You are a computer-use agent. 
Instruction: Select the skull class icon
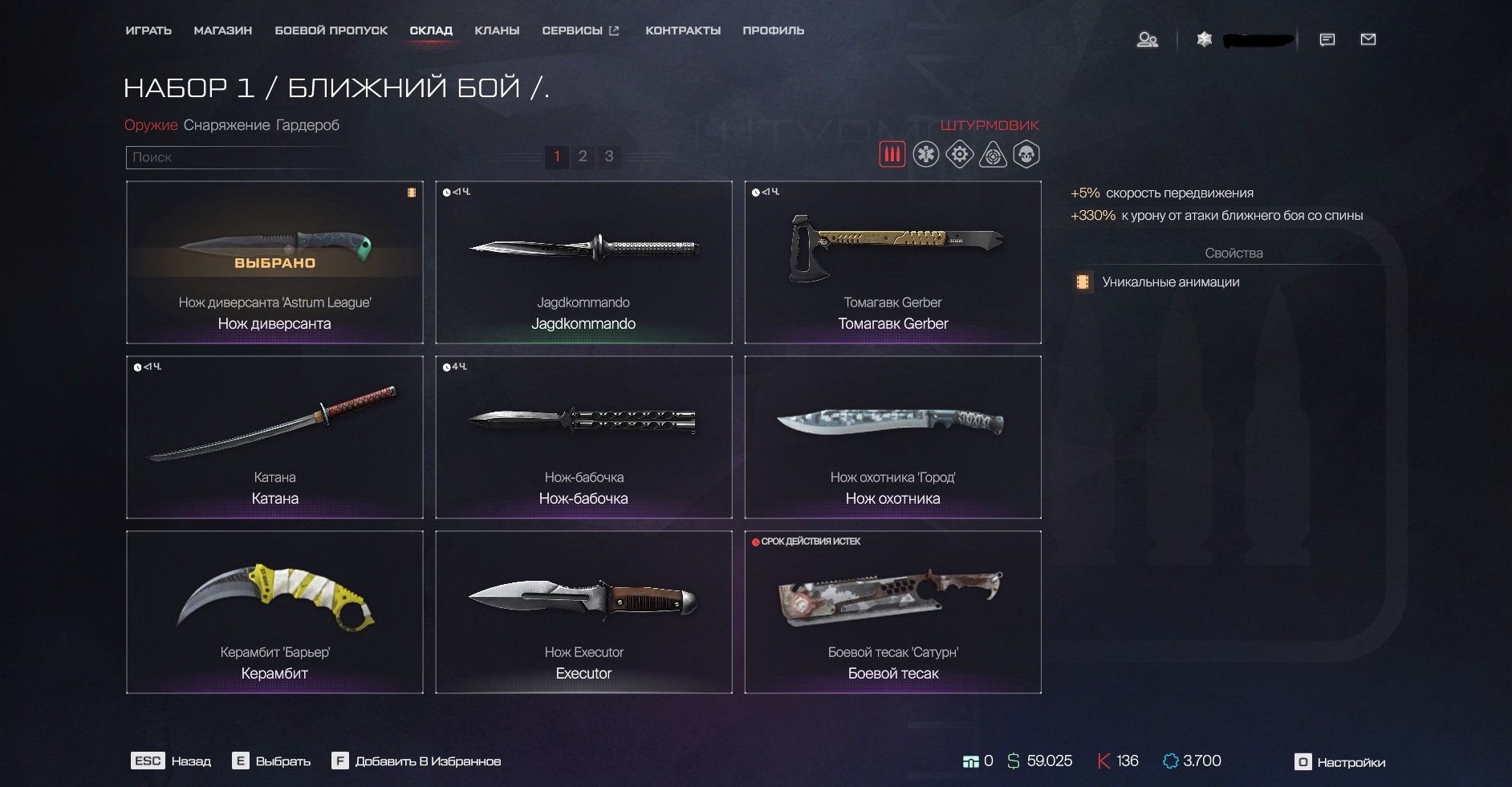tap(1026, 154)
